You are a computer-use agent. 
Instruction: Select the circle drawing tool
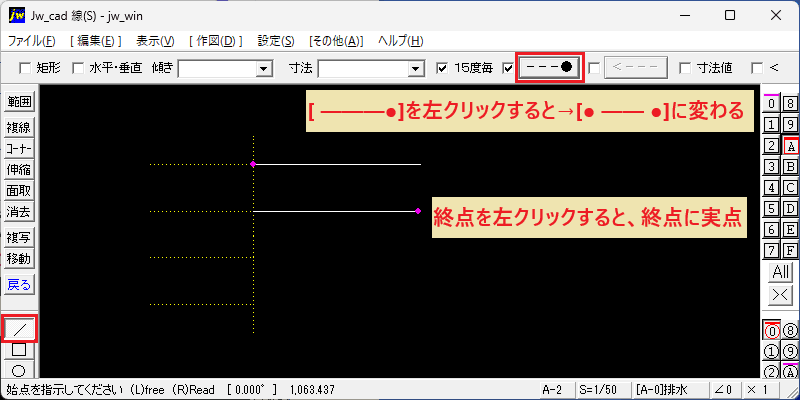point(19,370)
